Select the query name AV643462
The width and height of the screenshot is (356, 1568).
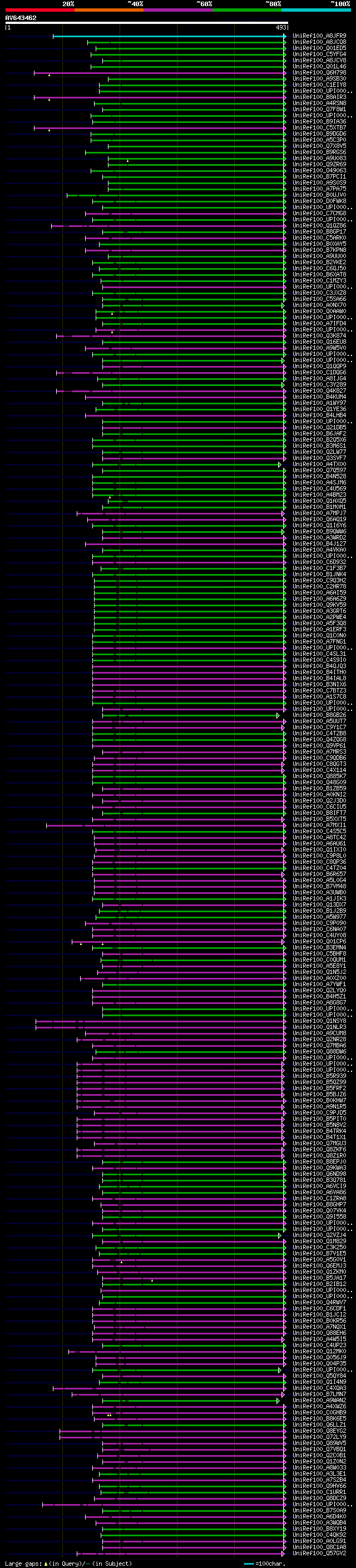pyautogui.click(x=21, y=18)
